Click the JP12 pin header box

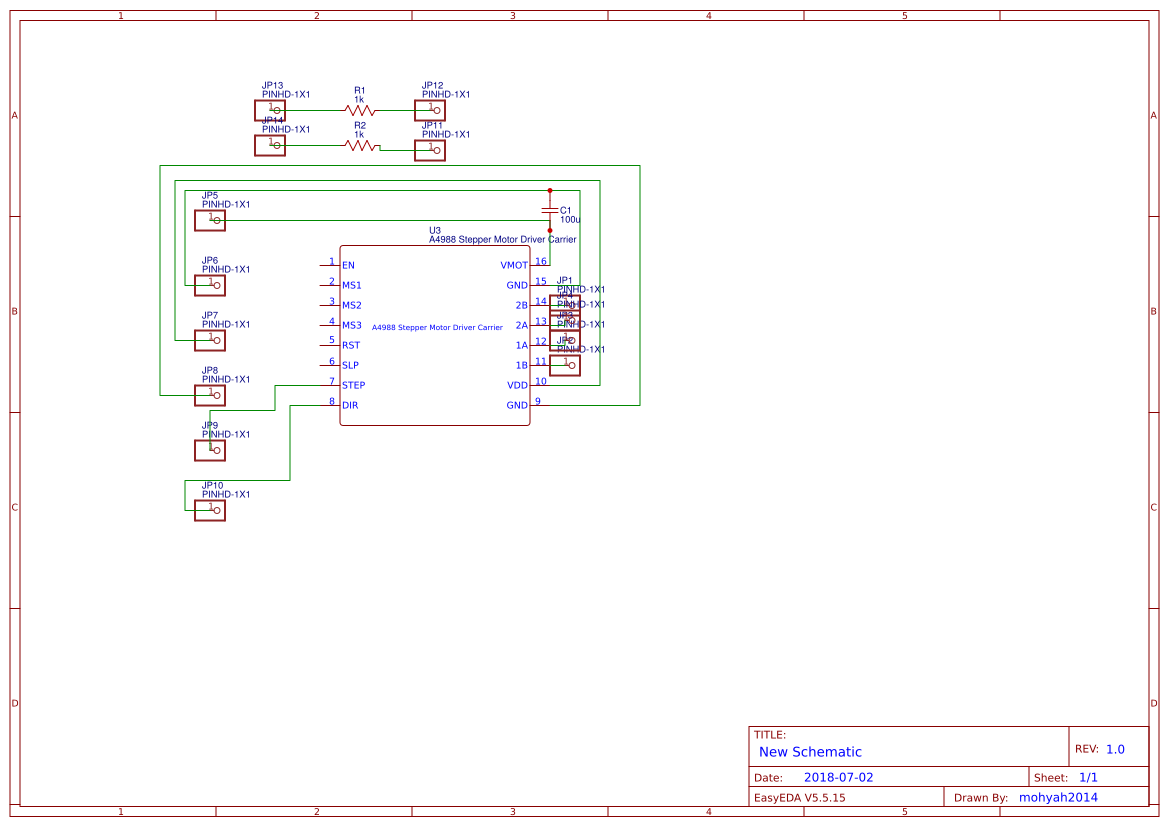pos(430,110)
